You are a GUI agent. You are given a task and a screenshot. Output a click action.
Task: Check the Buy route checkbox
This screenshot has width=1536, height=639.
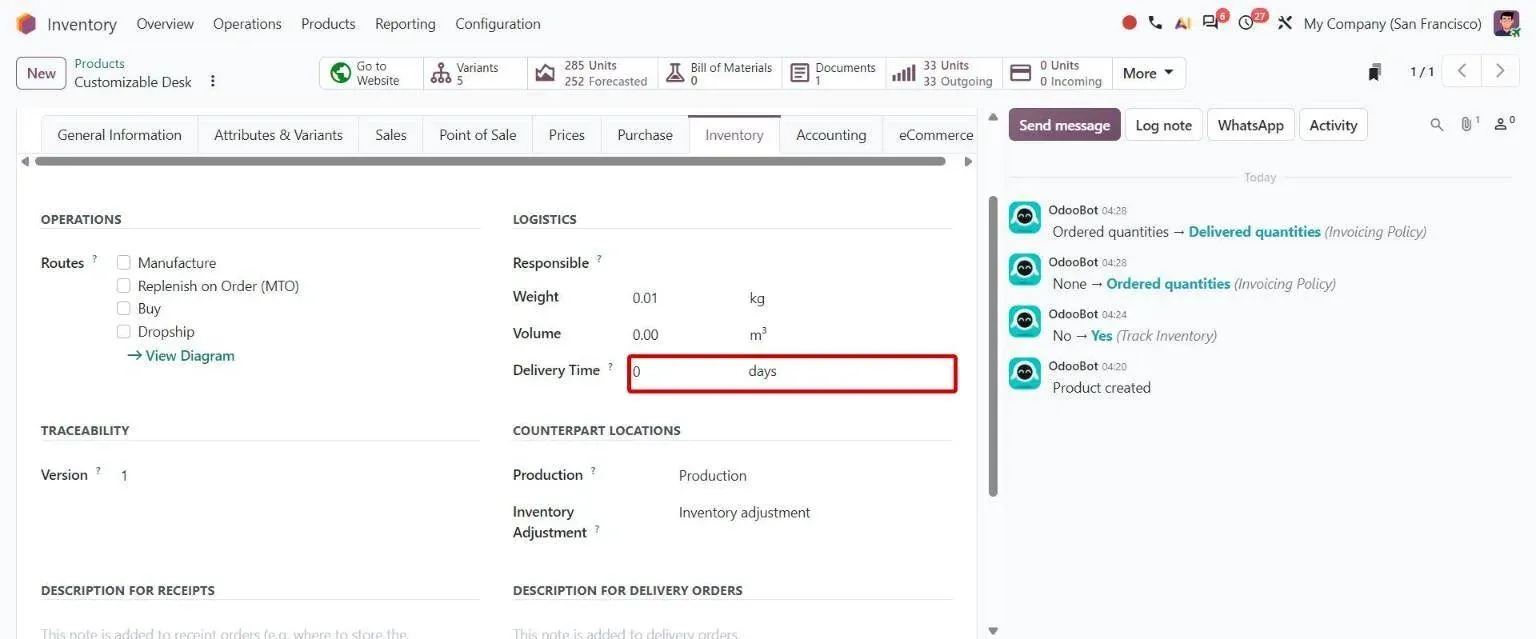[124, 309]
